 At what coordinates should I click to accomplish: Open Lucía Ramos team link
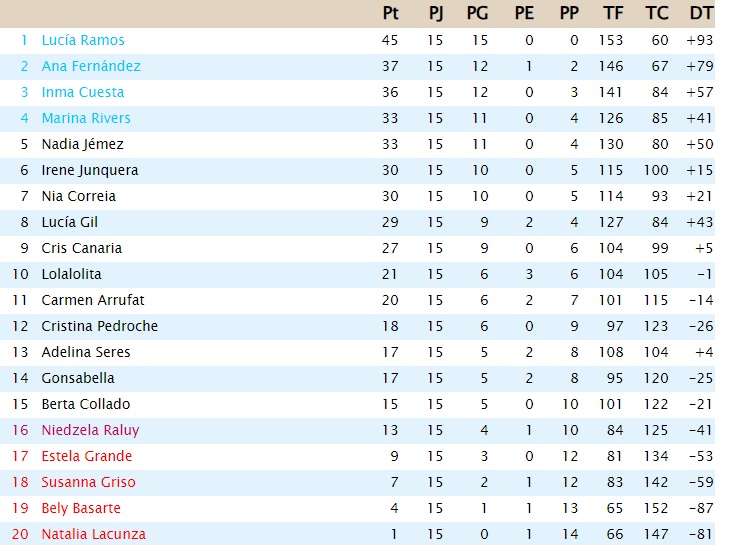click(x=83, y=40)
